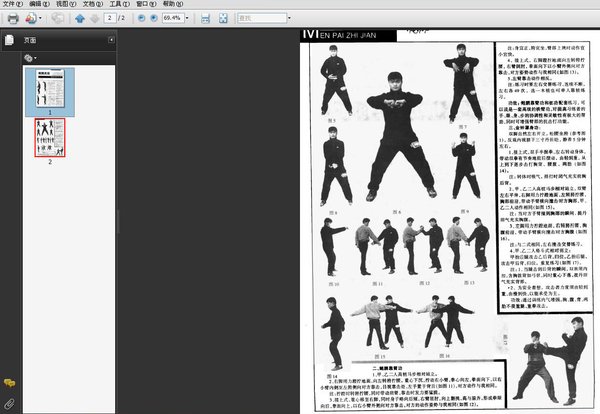Collapse the pages panel with corner button

[x=111, y=40]
